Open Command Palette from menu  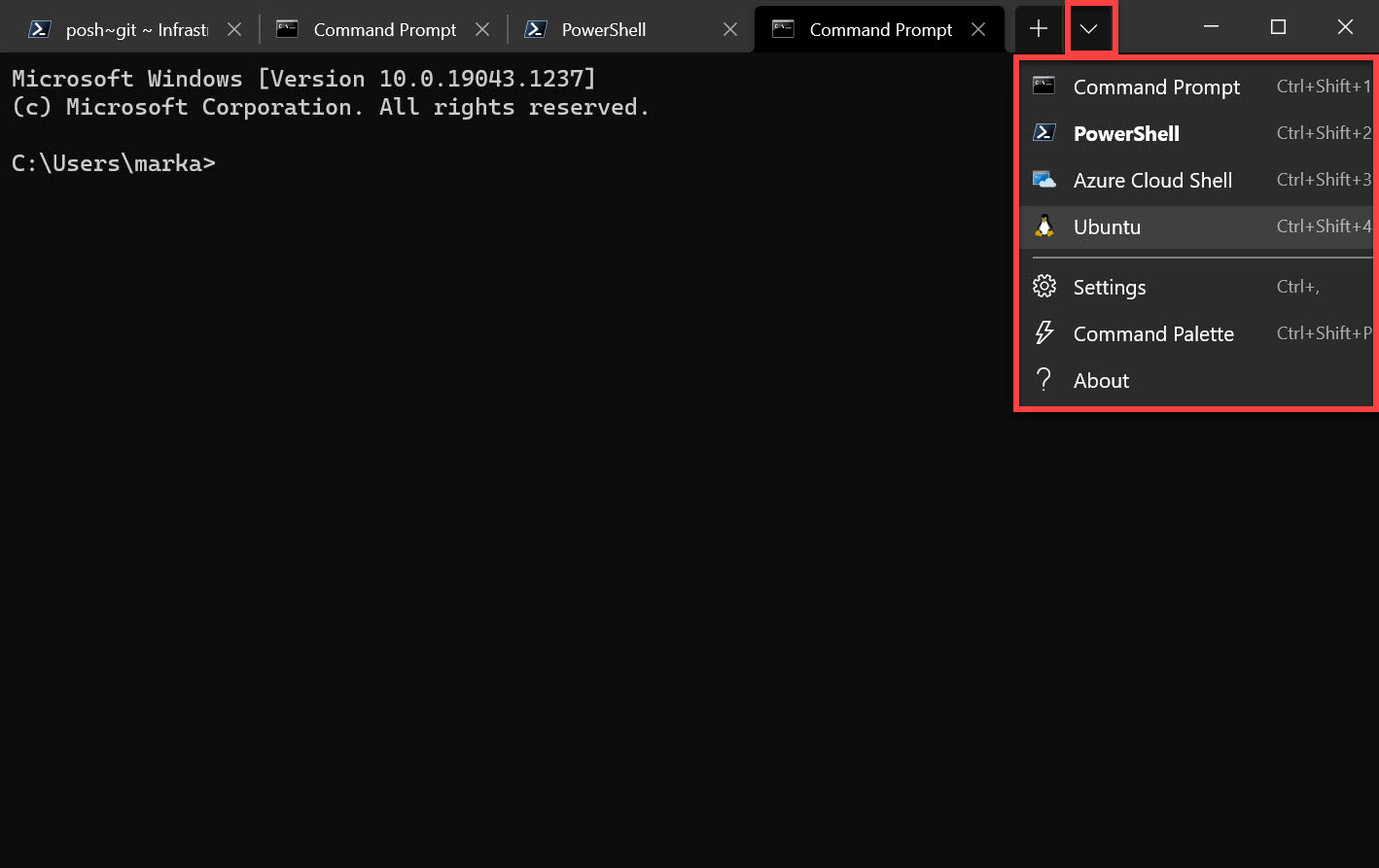click(x=1196, y=333)
